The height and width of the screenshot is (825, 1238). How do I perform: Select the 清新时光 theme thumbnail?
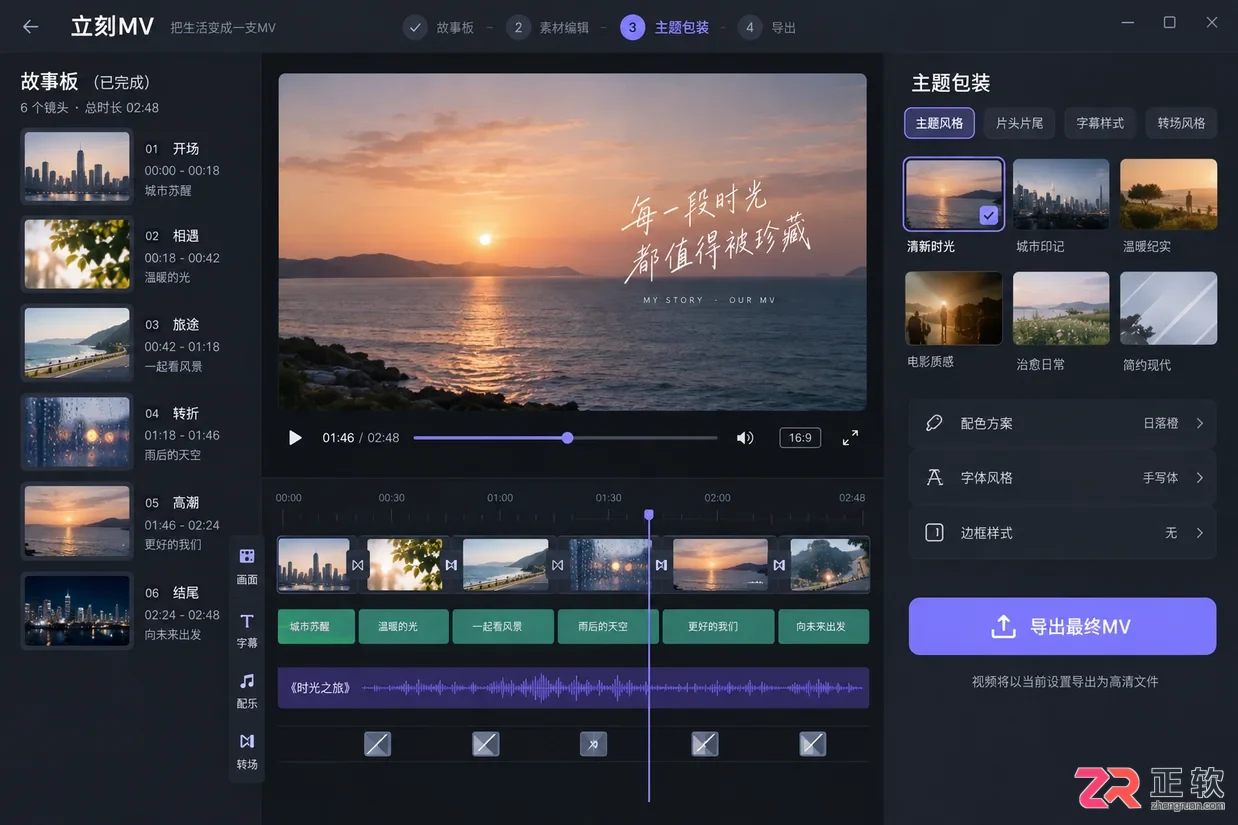pos(953,194)
